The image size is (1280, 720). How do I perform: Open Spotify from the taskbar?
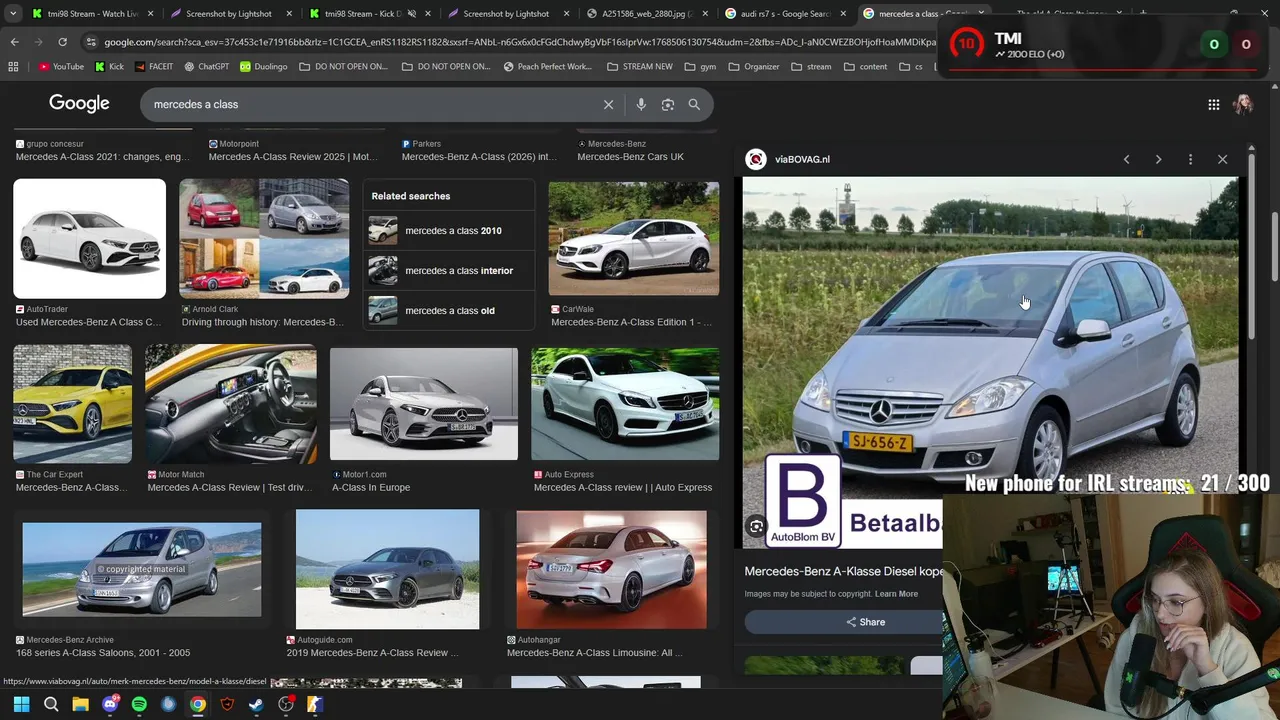coord(139,704)
